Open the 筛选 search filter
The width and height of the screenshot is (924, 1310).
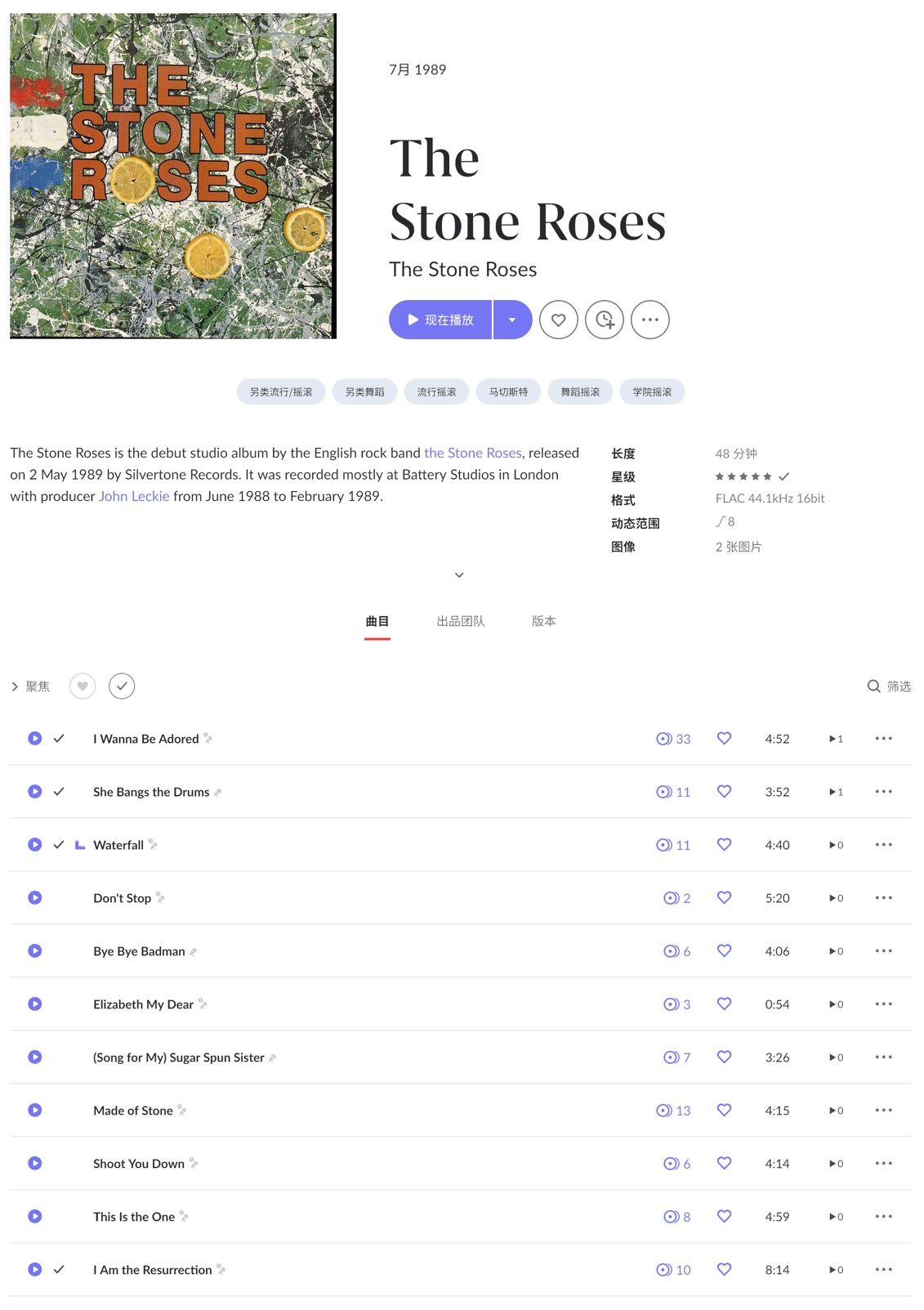[889, 686]
